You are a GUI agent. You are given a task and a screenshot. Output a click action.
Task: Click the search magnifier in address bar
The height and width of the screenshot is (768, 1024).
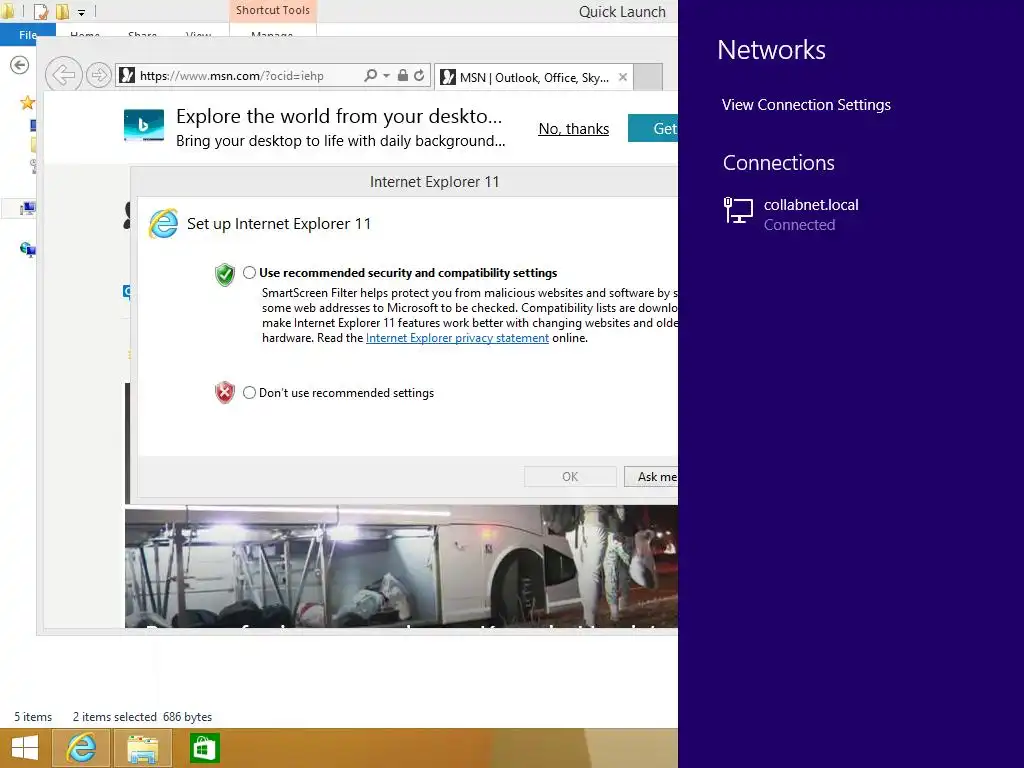pos(370,76)
